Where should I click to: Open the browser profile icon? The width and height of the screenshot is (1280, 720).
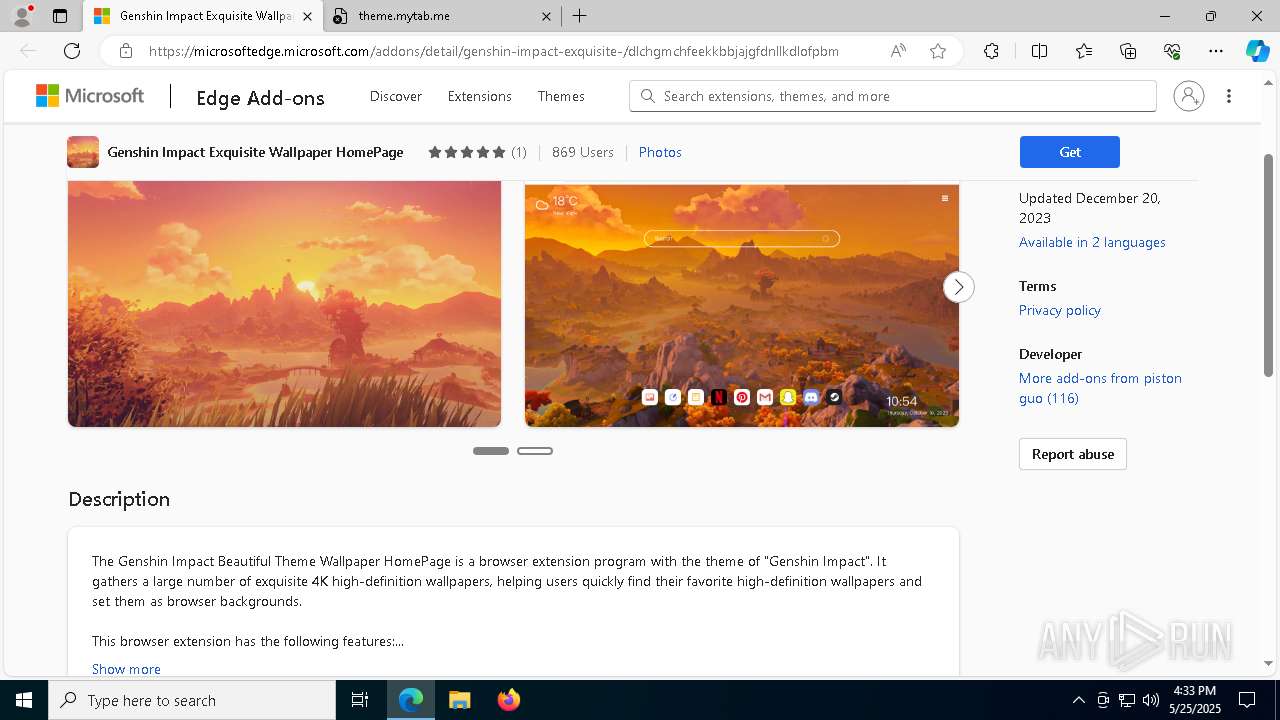22,16
